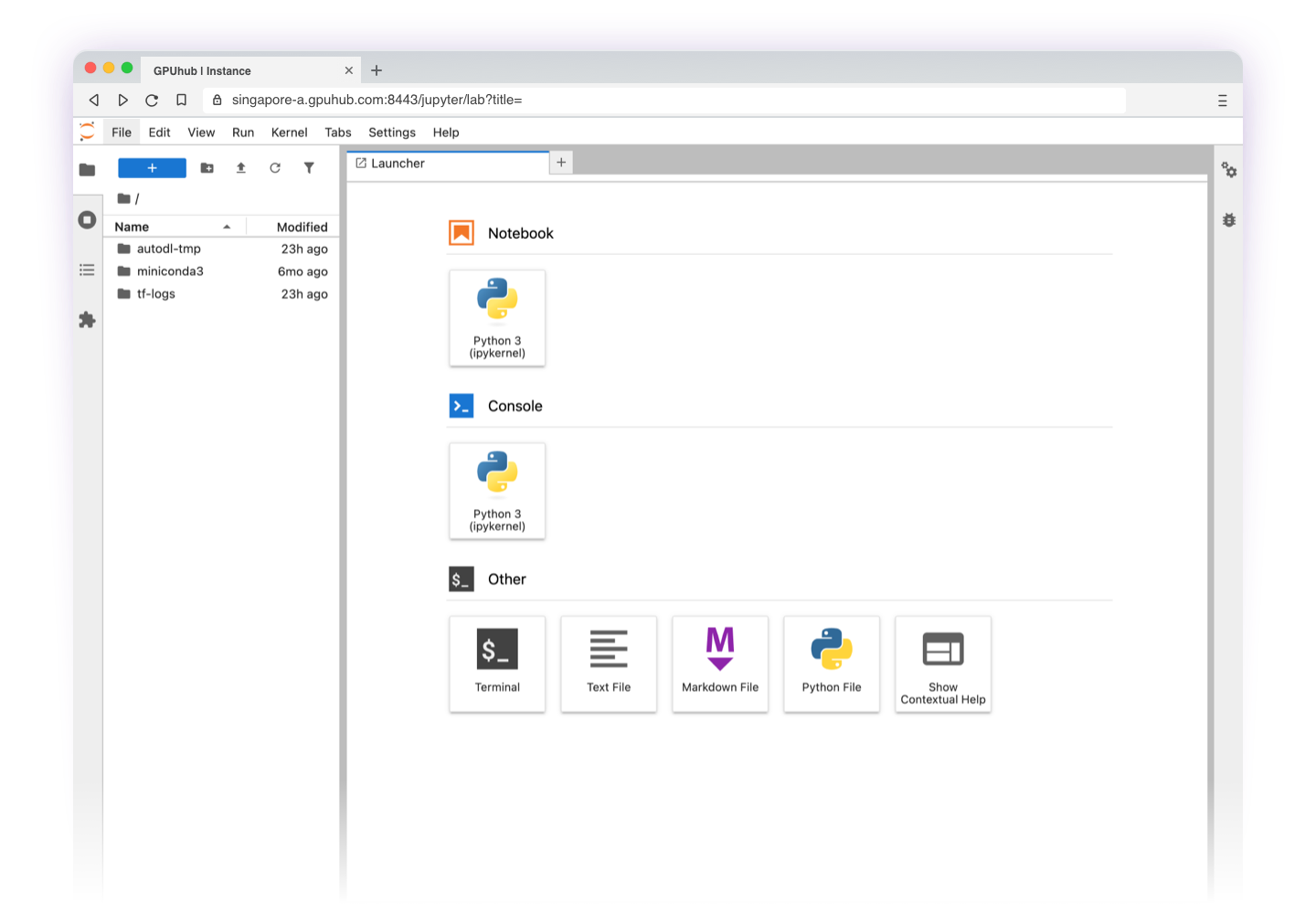Open the Extension Manager puzzle icon

pyautogui.click(x=87, y=320)
